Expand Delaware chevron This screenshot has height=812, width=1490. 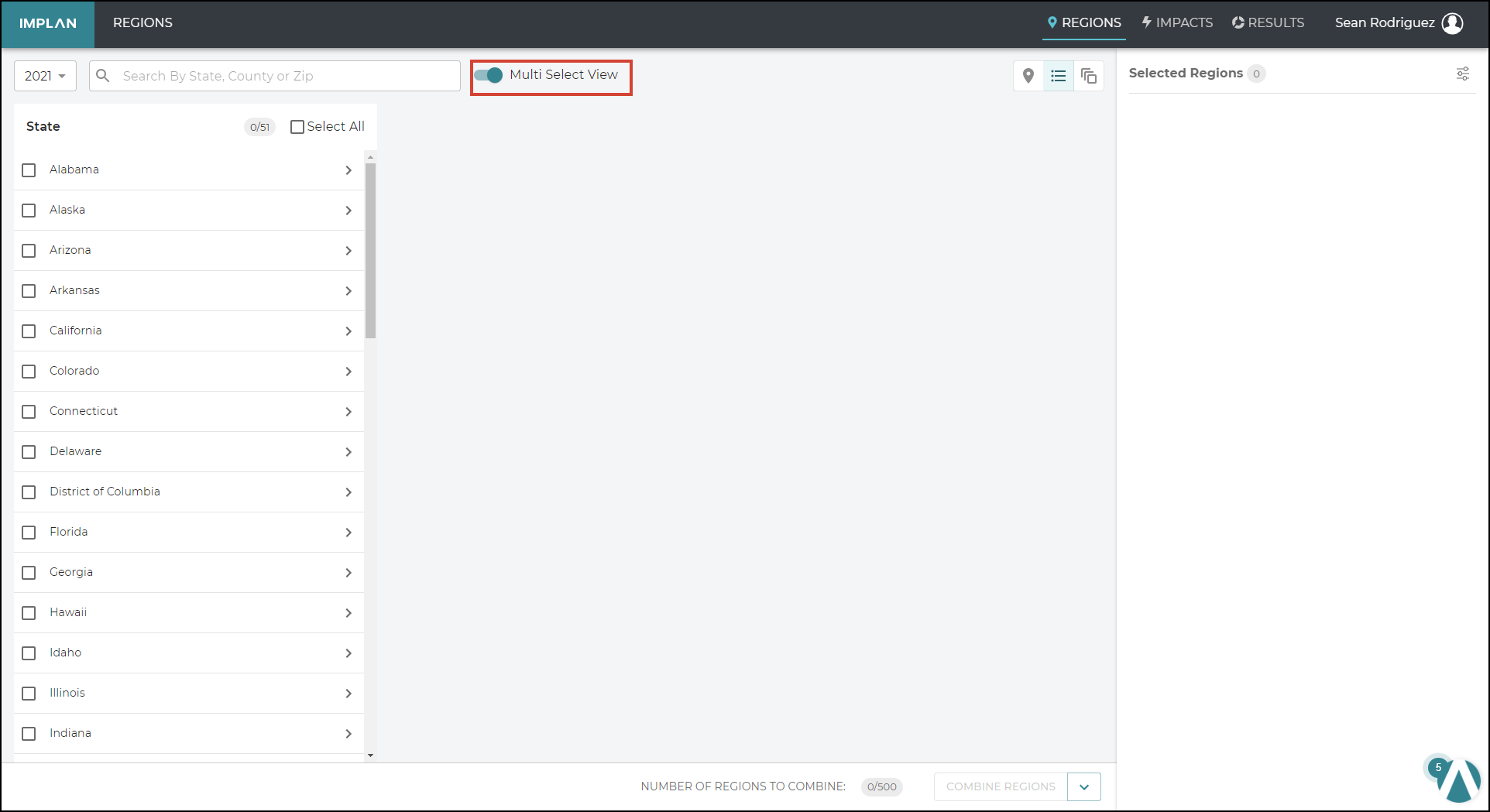tap(348, 452)
